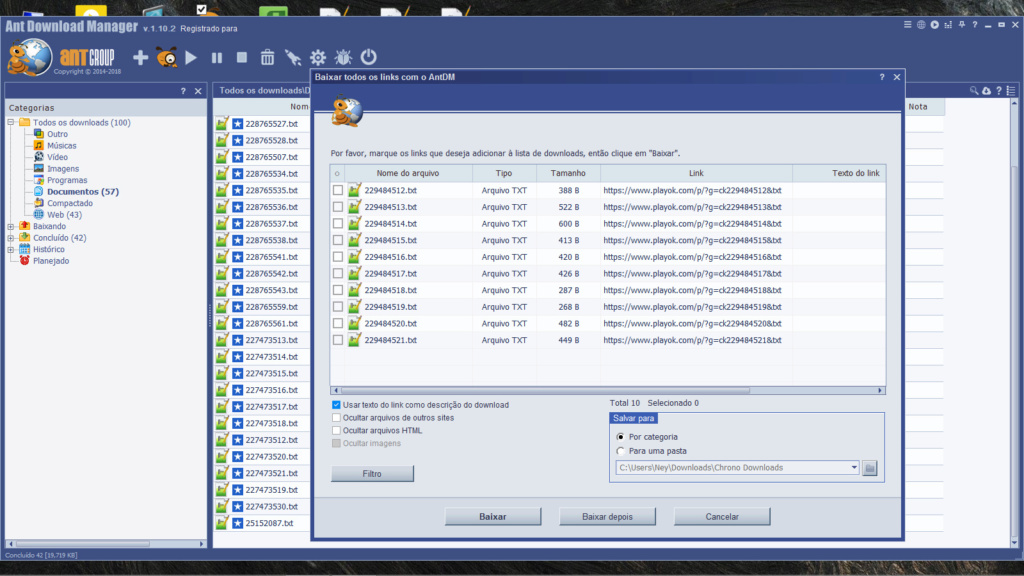Click the bar-chart icon in the title bar
The image size is (1024, 576).
coord(948,25)
